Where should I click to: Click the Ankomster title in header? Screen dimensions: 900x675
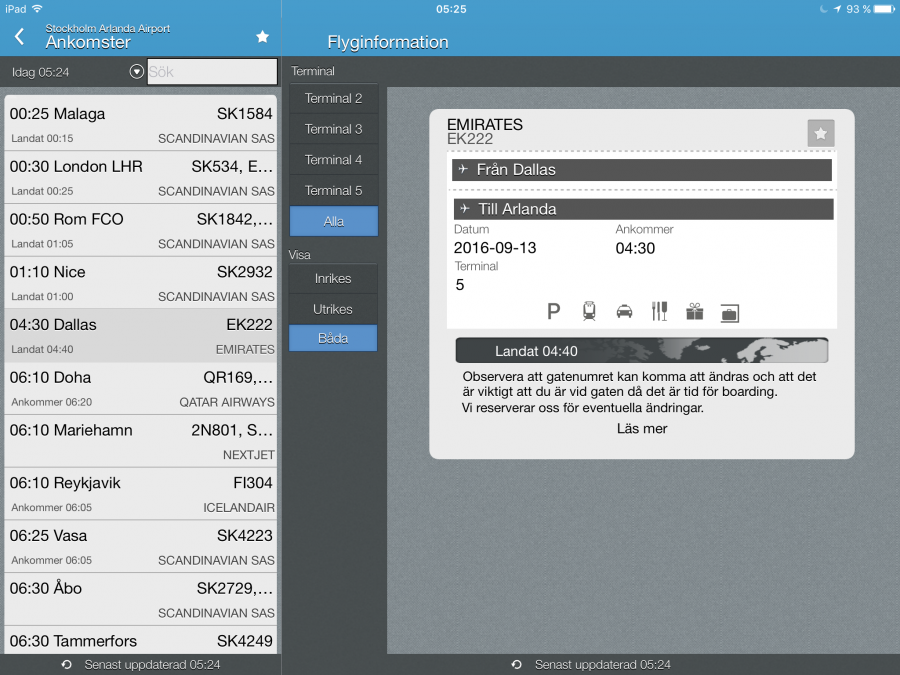88,42
